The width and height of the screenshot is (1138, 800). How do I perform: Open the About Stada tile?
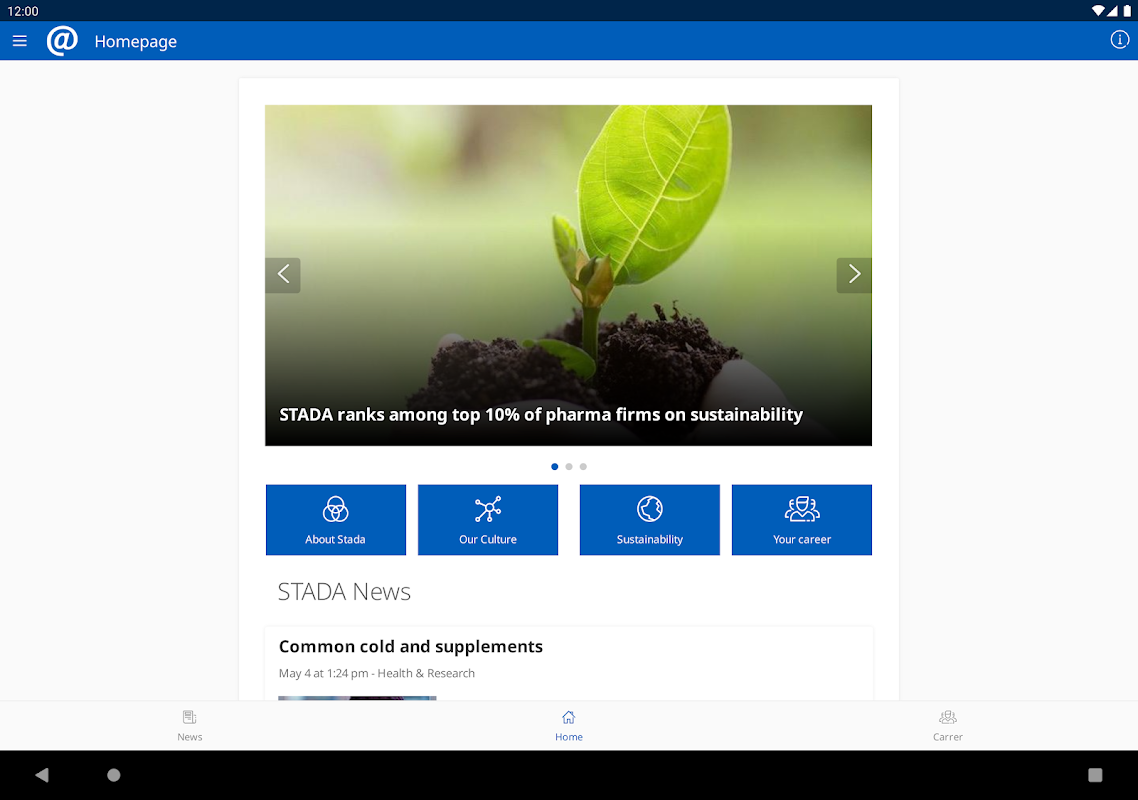(x=336, y=520)
